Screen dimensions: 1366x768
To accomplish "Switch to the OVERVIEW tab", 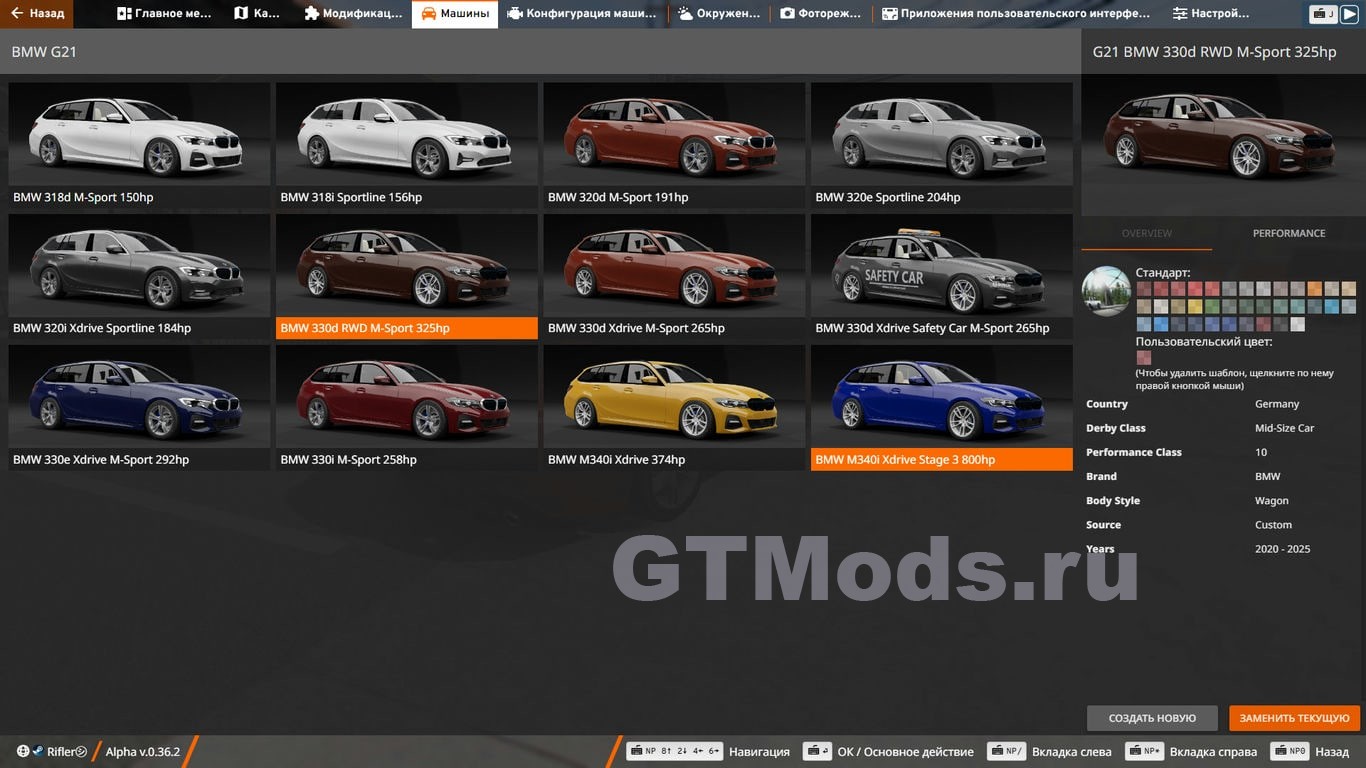I will tap(1147, 233).
